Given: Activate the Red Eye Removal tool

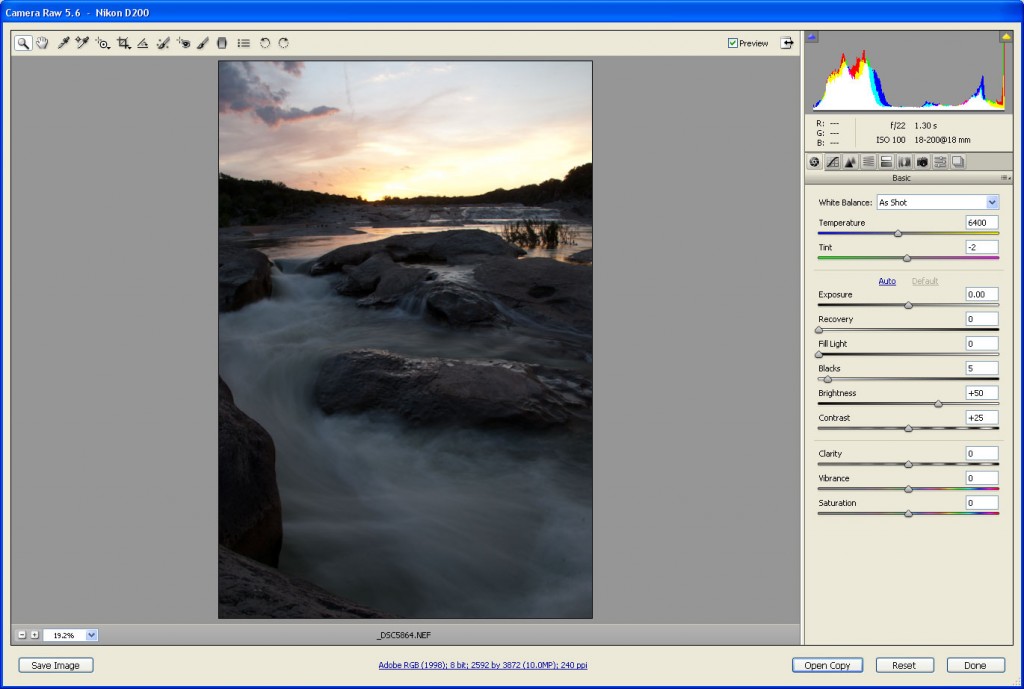Looking at the screenshot, I should tap(183, 44).
